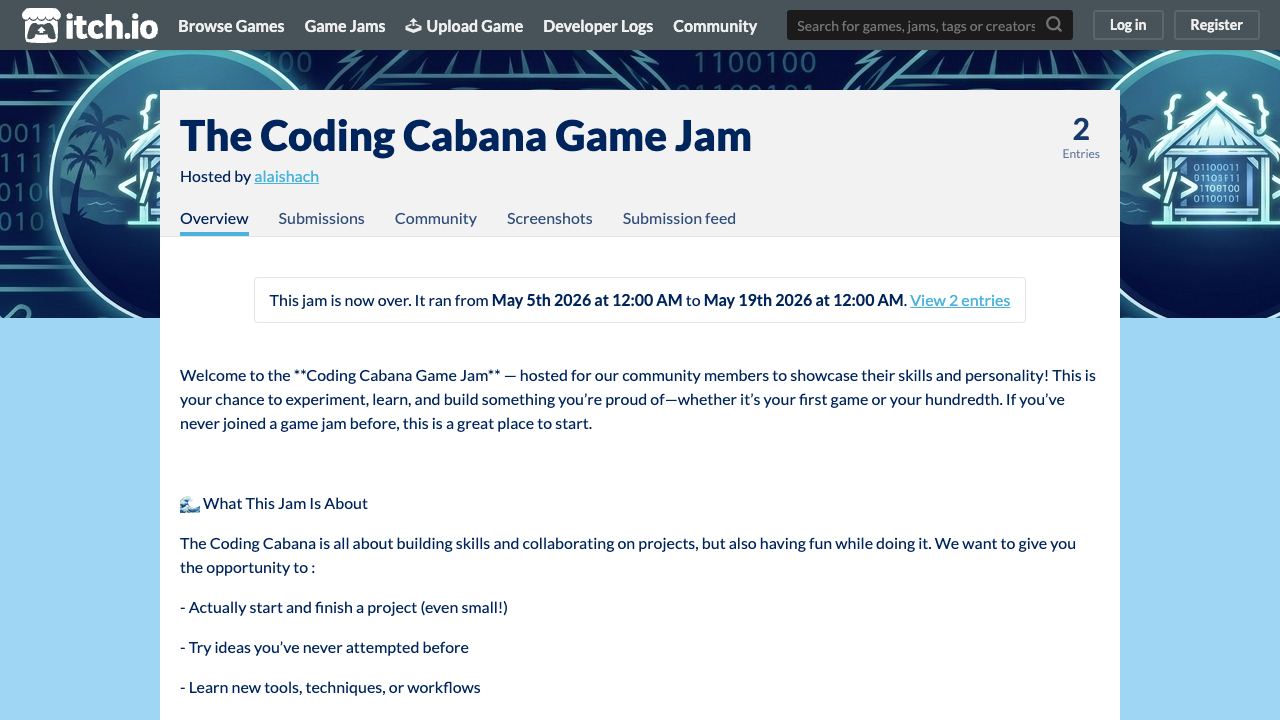
Task: Open host profile alaishach
Action: 286,176
